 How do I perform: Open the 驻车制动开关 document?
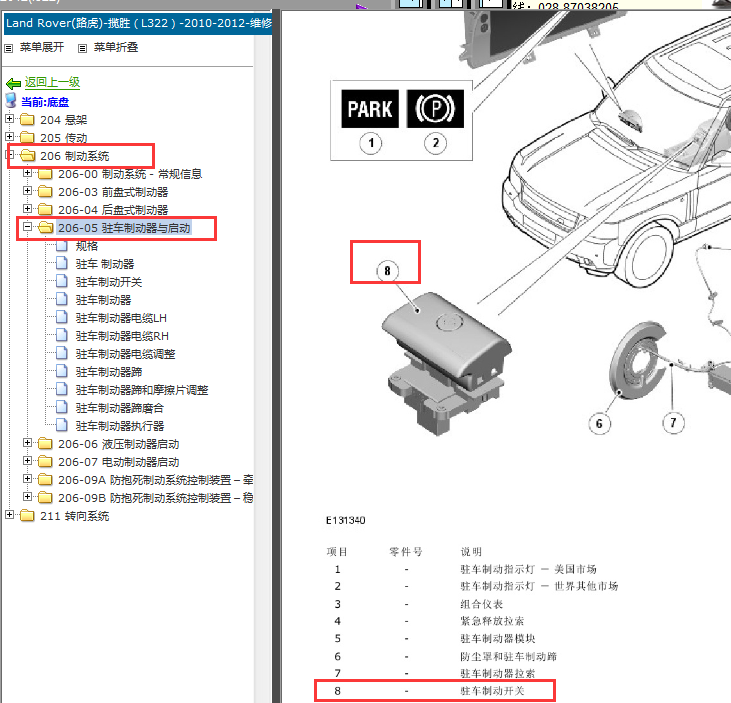(109, 282)
